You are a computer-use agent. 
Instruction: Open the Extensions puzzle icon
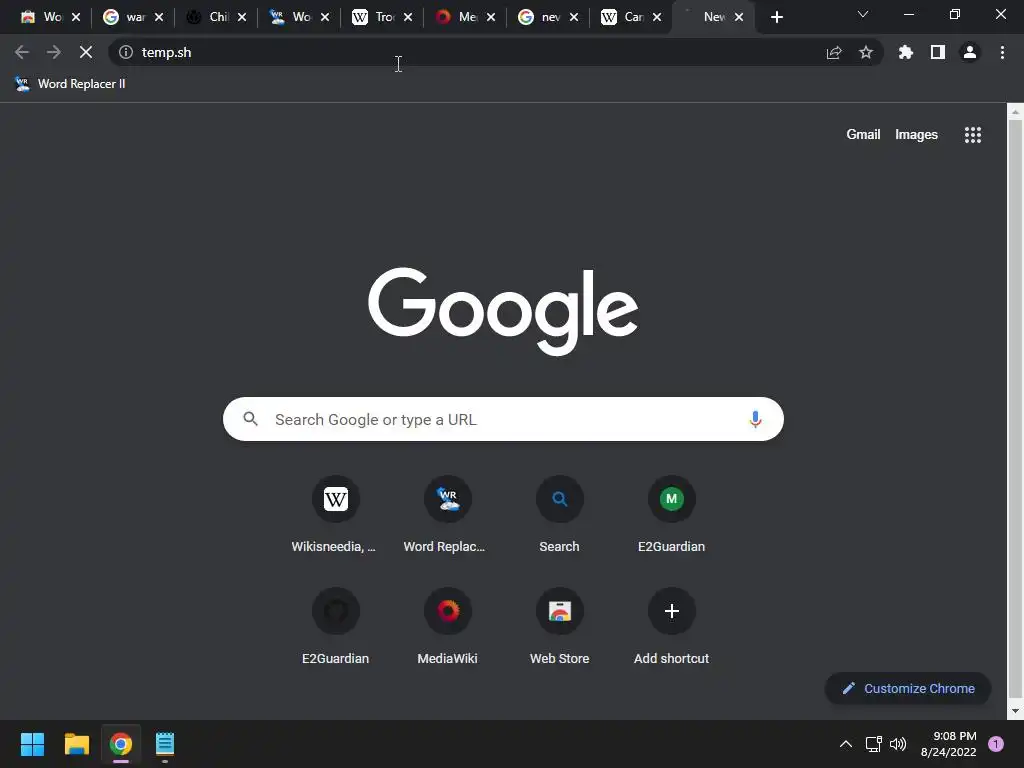[906, 52]
